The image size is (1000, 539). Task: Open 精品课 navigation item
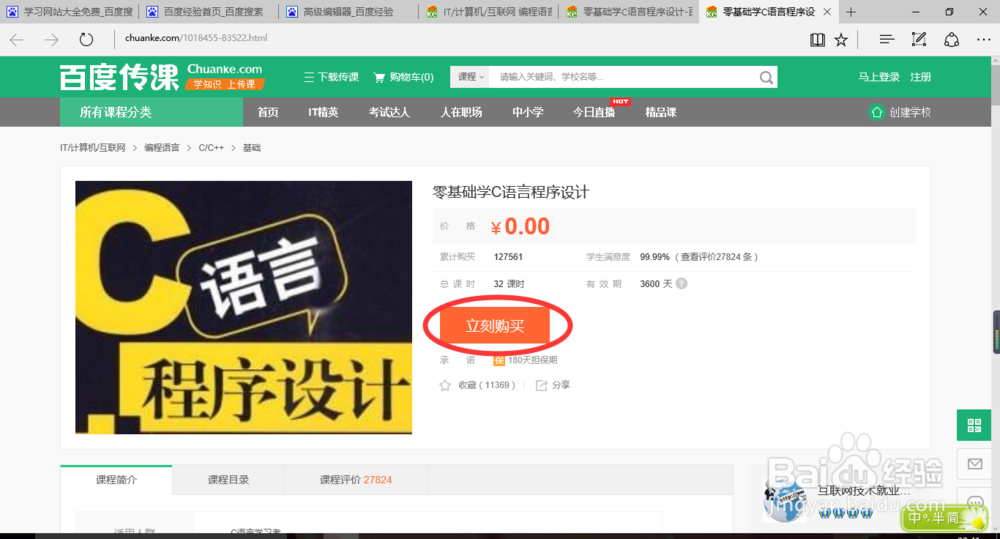[661, 112]
